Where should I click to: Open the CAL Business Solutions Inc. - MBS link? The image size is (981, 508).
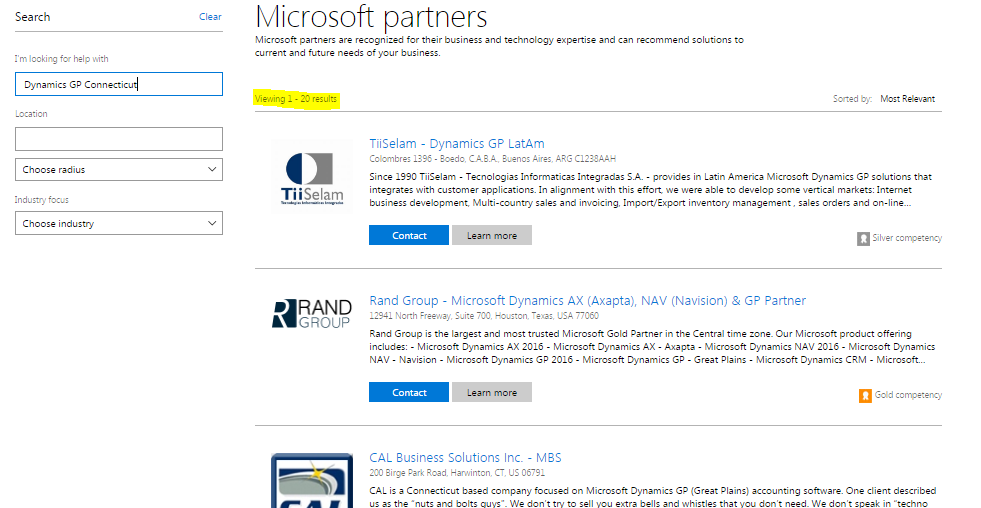pos(465,457)
